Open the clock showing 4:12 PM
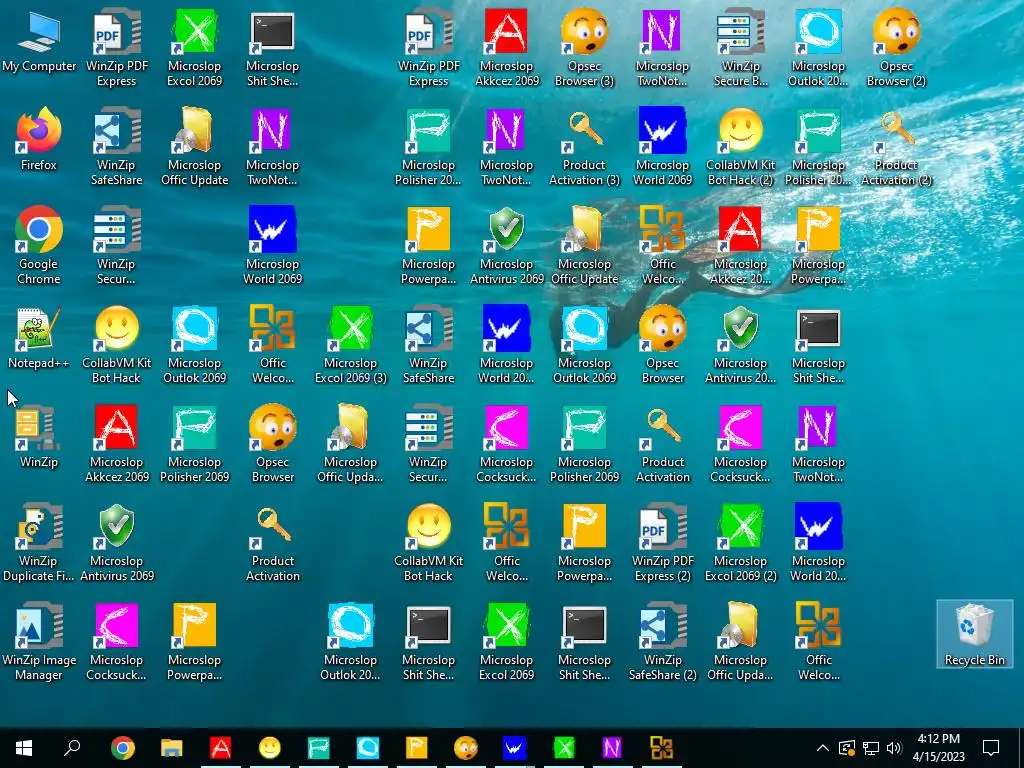This screenshot has width=1024, height=768. point(938,748)
